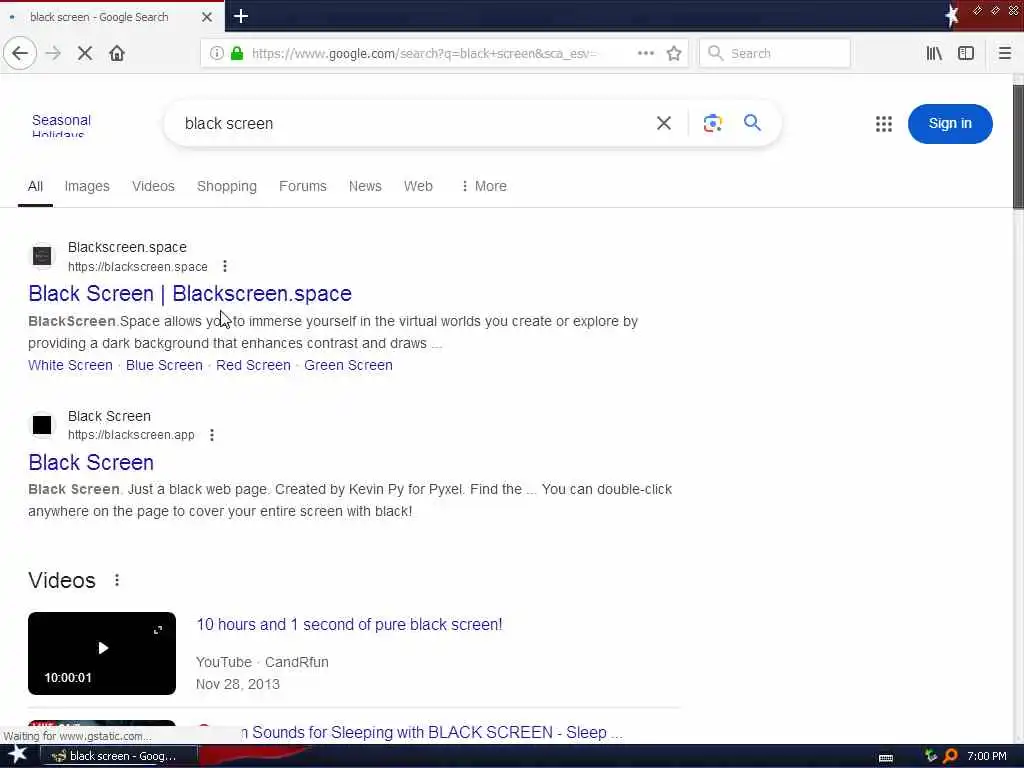Open Black Screen | Blackscreen.space result
1024x768 pixels.
(x=190, y=294)
